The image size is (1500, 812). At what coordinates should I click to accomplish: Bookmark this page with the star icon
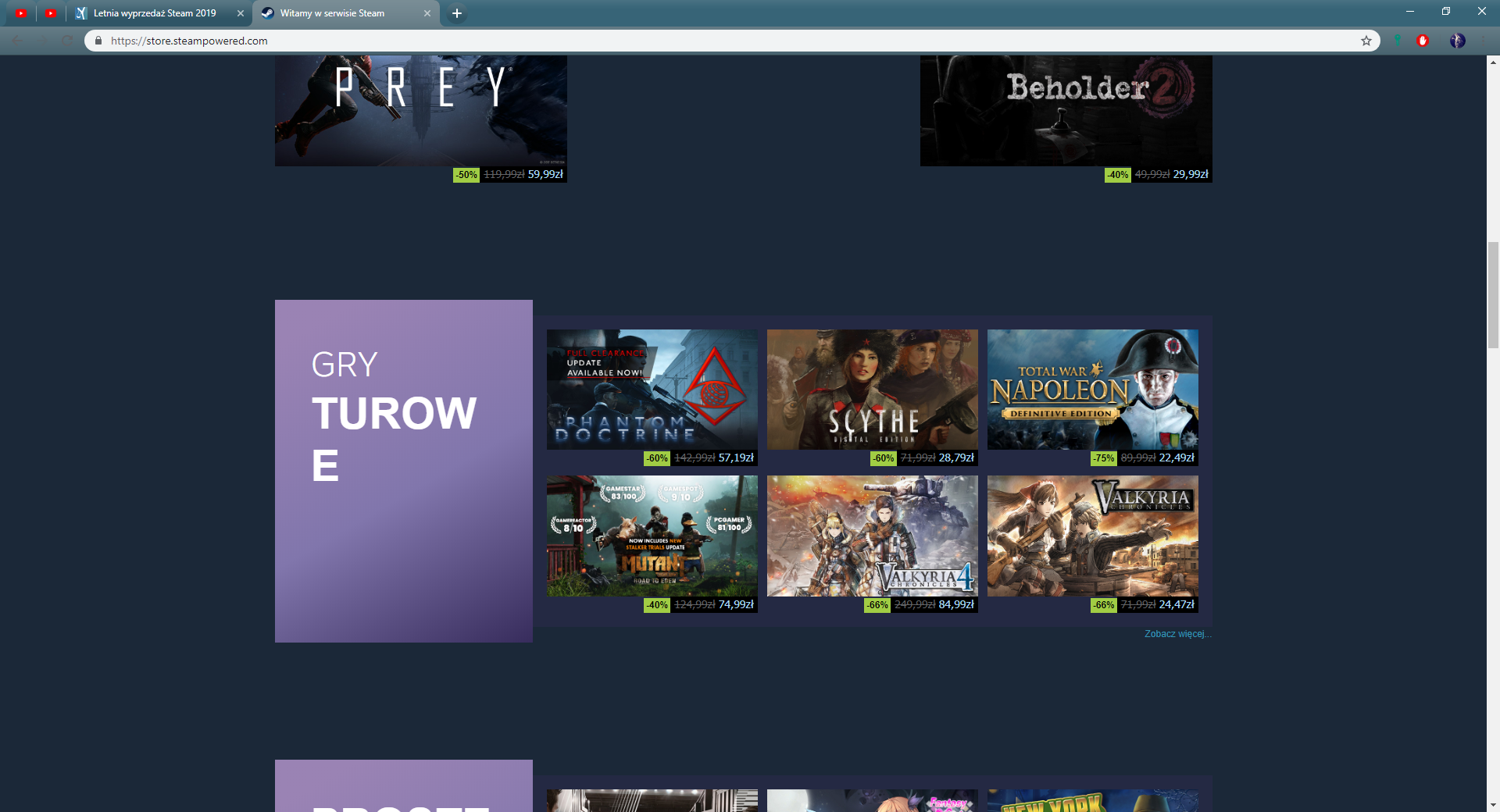[x=1366, y=41]
